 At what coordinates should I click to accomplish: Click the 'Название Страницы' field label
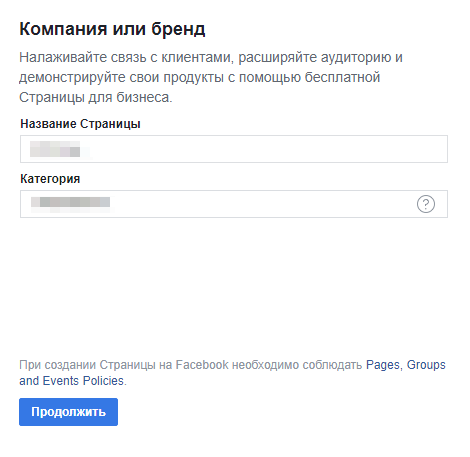(x=80, y=124)
